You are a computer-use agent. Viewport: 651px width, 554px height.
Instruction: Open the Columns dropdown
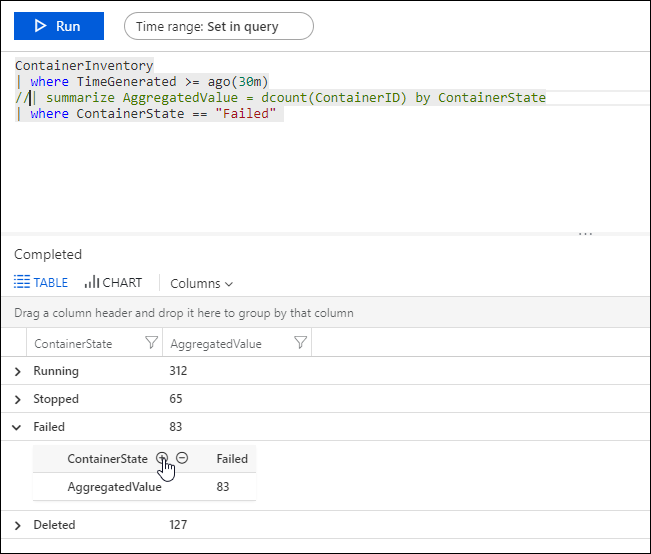pos(201,284)
